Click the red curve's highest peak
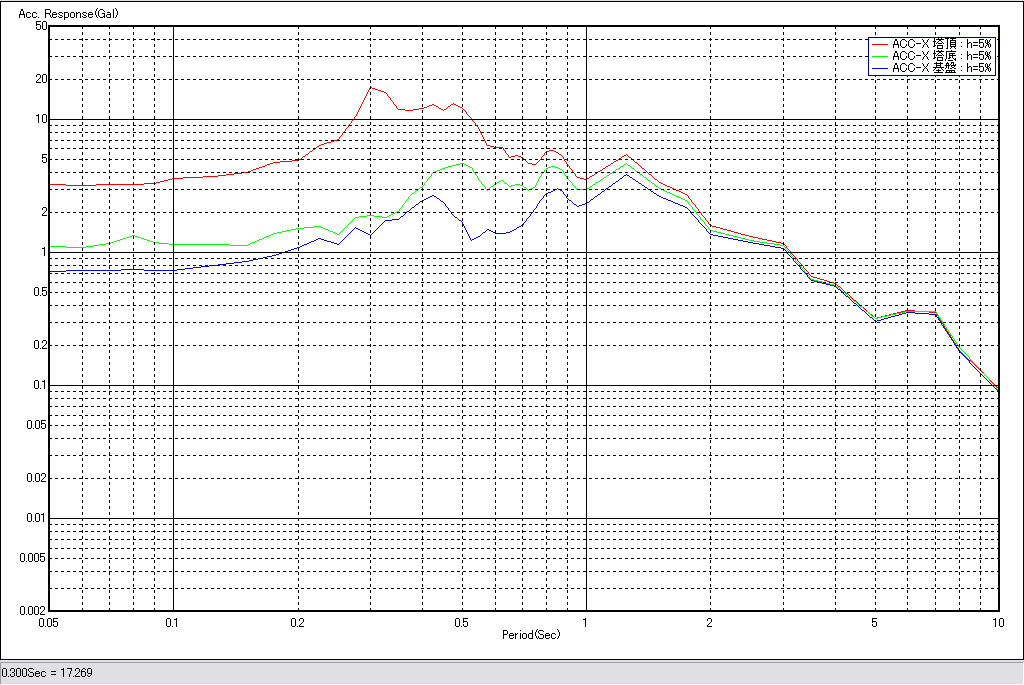 (x=371, y=87)
